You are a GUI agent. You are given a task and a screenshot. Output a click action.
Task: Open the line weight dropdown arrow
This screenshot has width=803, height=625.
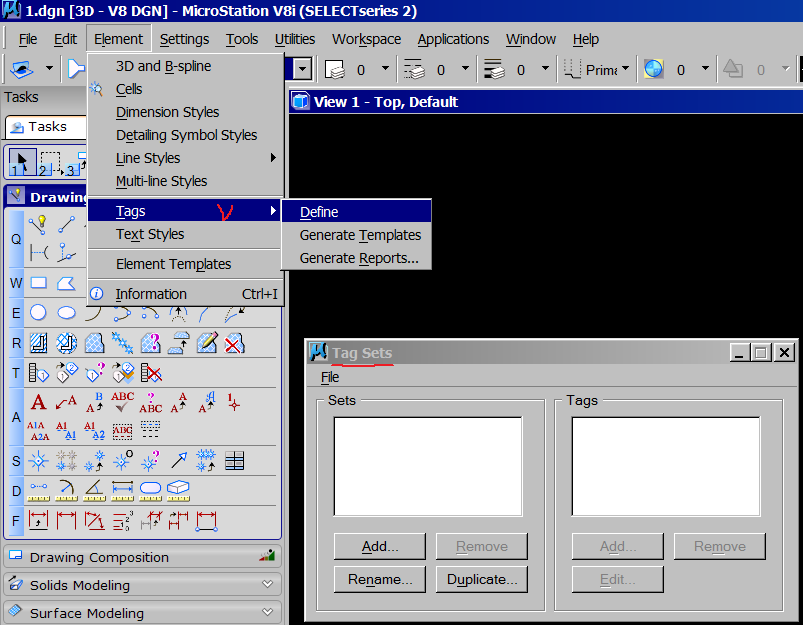coord(545,68)
